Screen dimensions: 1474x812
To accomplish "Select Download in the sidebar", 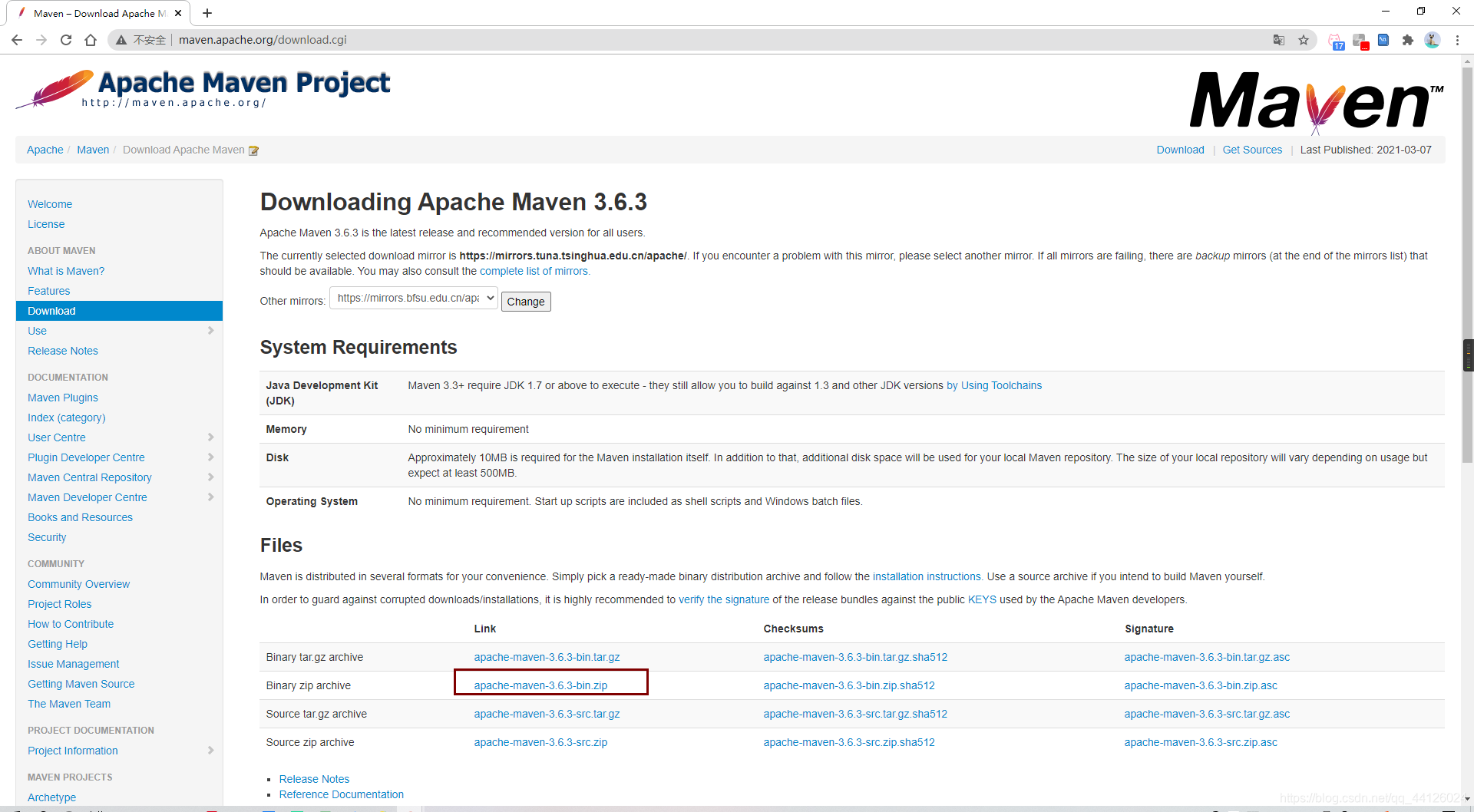I will tap(119, 311).
